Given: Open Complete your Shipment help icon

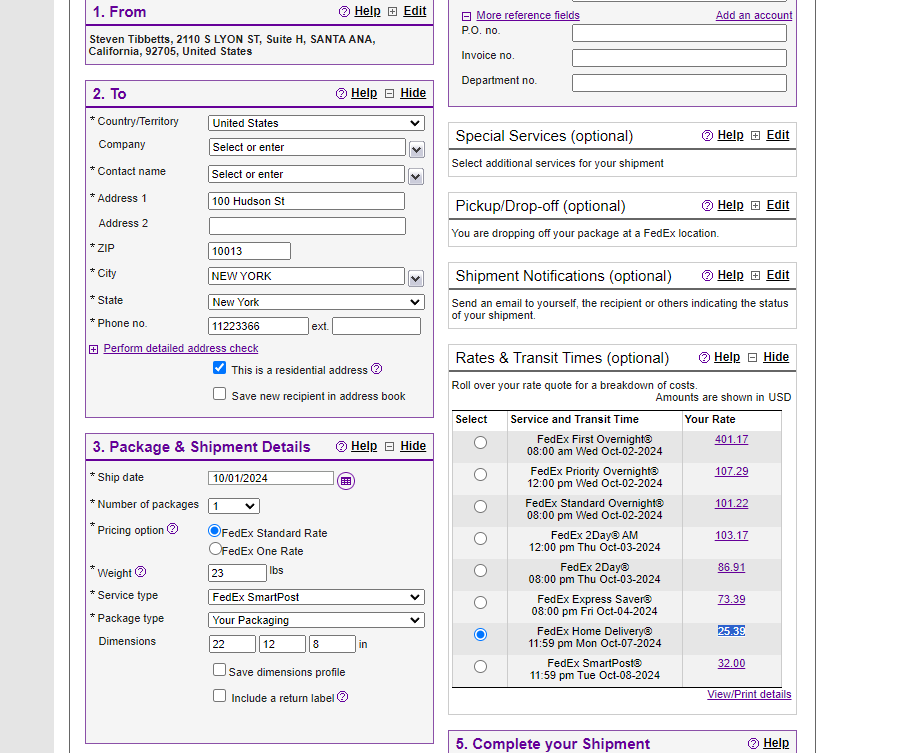Looking at the screenshot, I should tap(753, 744).
